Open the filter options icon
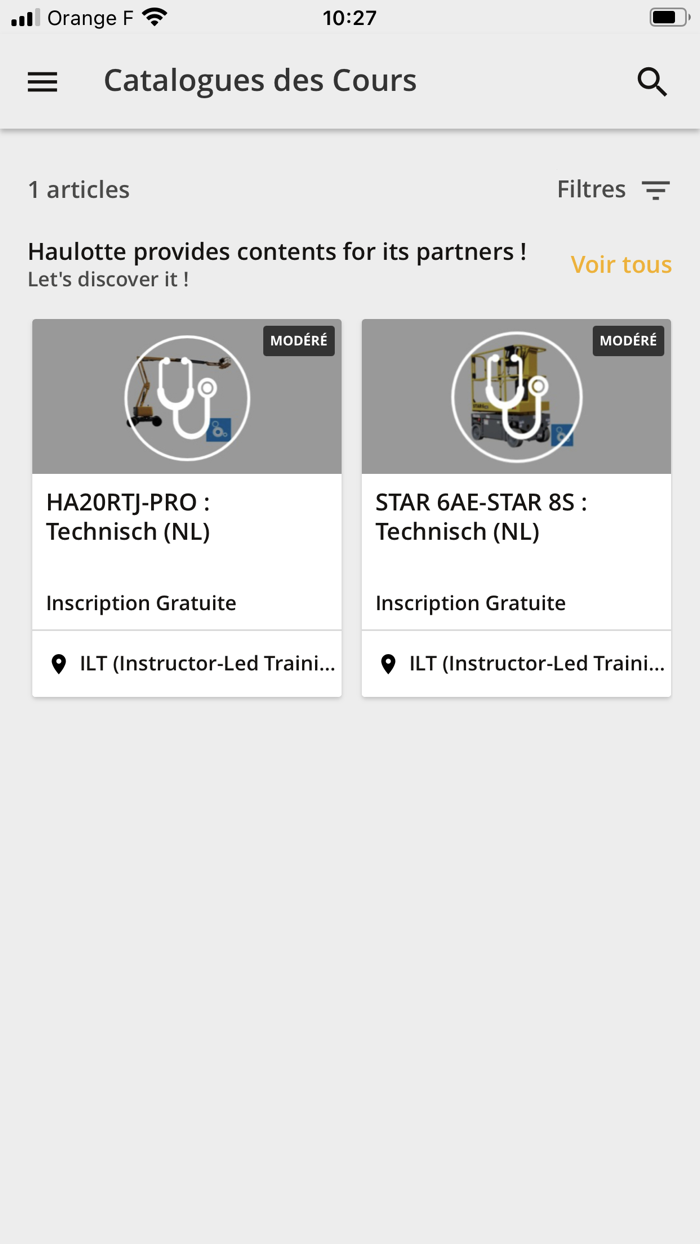700x1244 pixels. pos(656,190)
